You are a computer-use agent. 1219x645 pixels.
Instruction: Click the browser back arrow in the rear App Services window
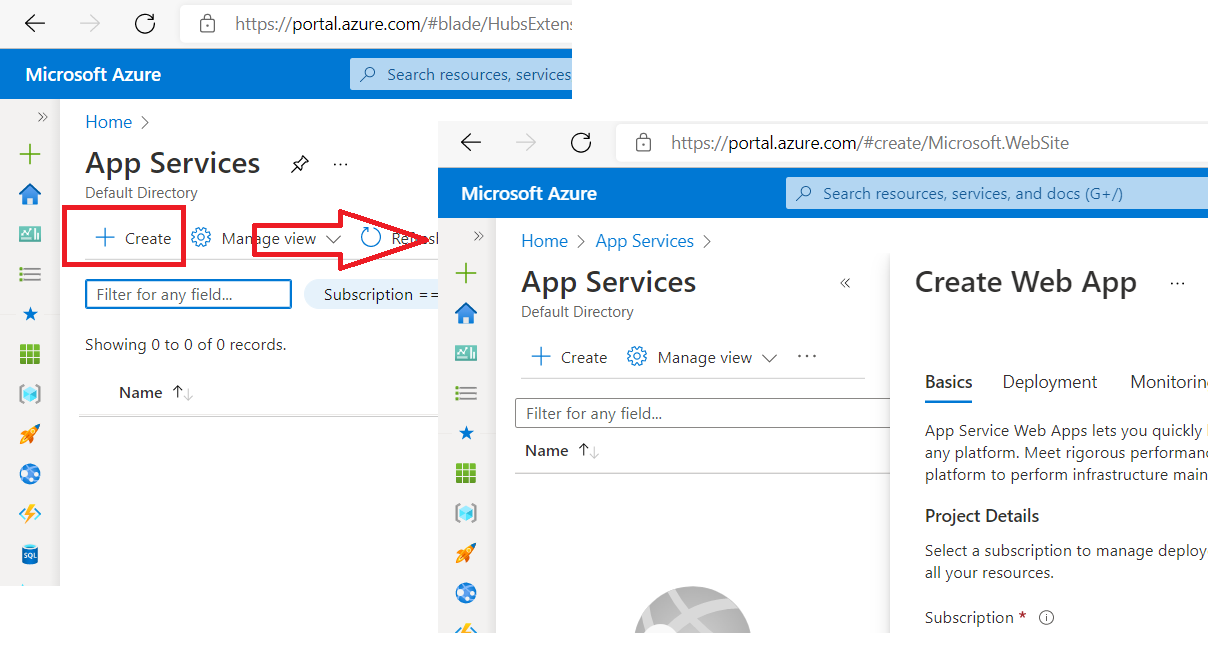pos(35,23)
